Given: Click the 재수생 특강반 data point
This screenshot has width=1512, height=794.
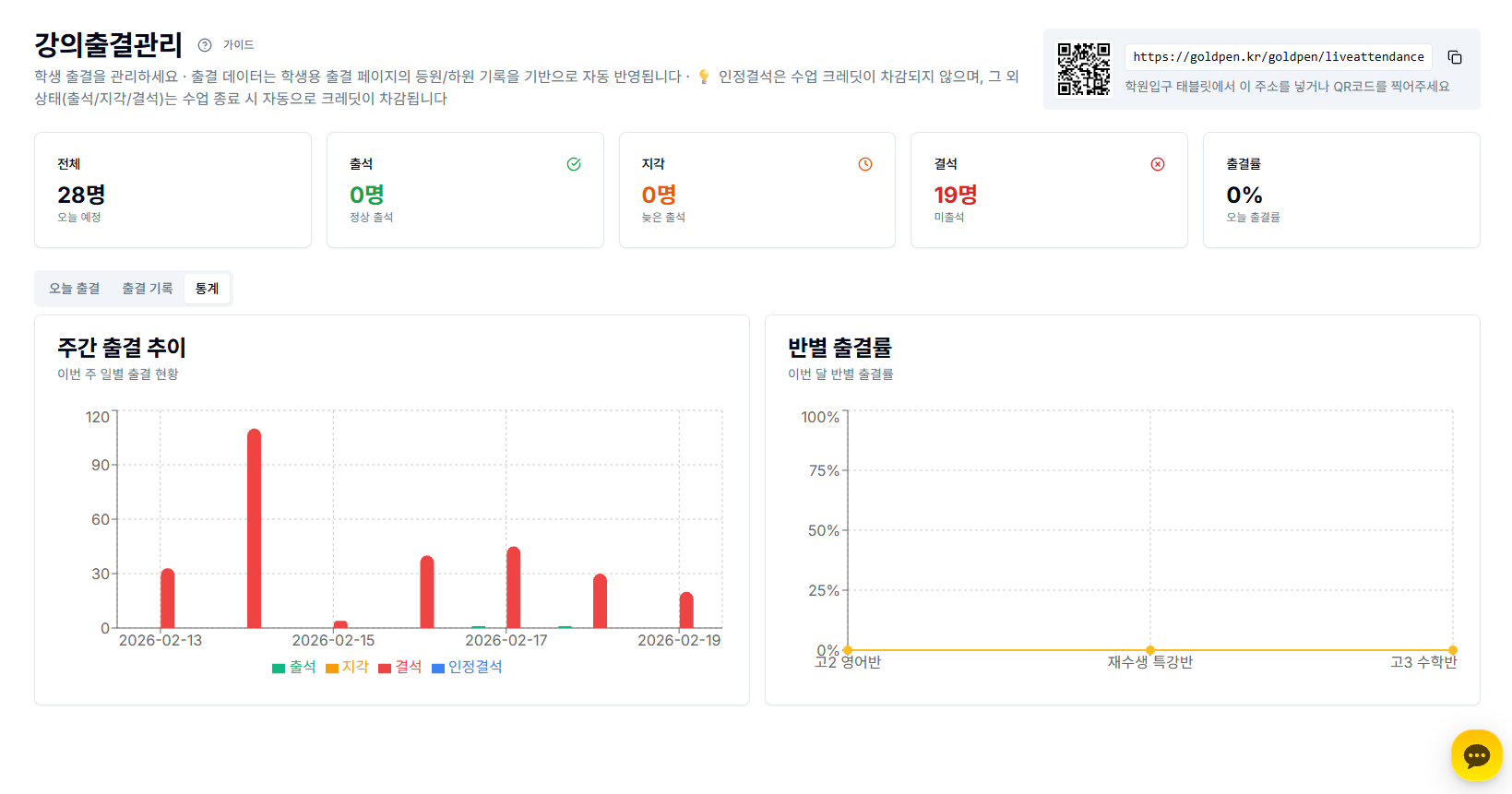Looking at the screenshot, I should click(x=1150, y=650).
